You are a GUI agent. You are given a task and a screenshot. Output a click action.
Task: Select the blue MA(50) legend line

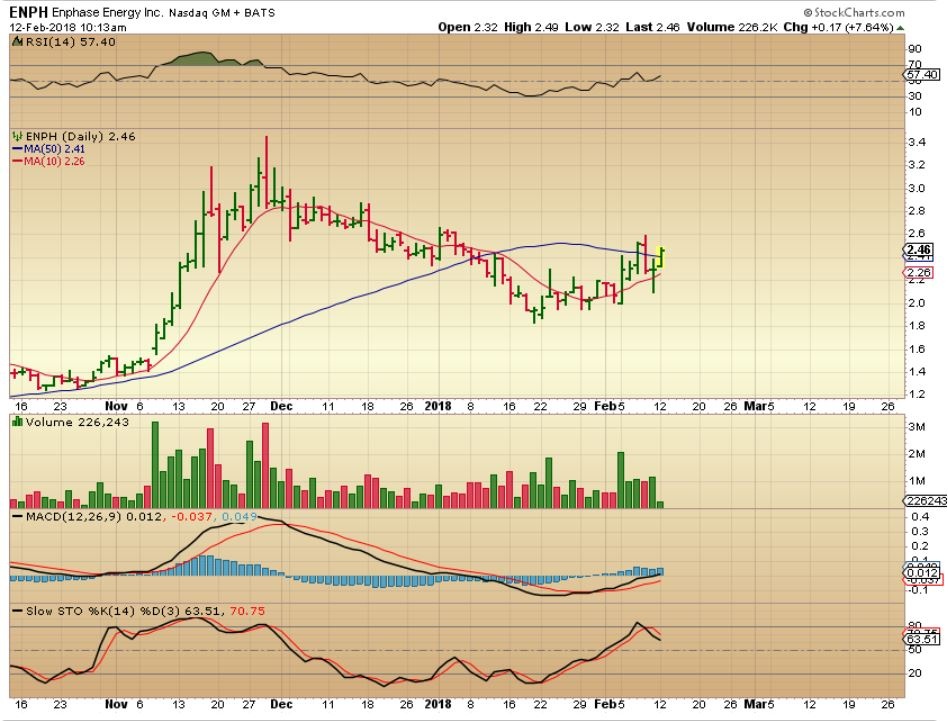[17, 147]
